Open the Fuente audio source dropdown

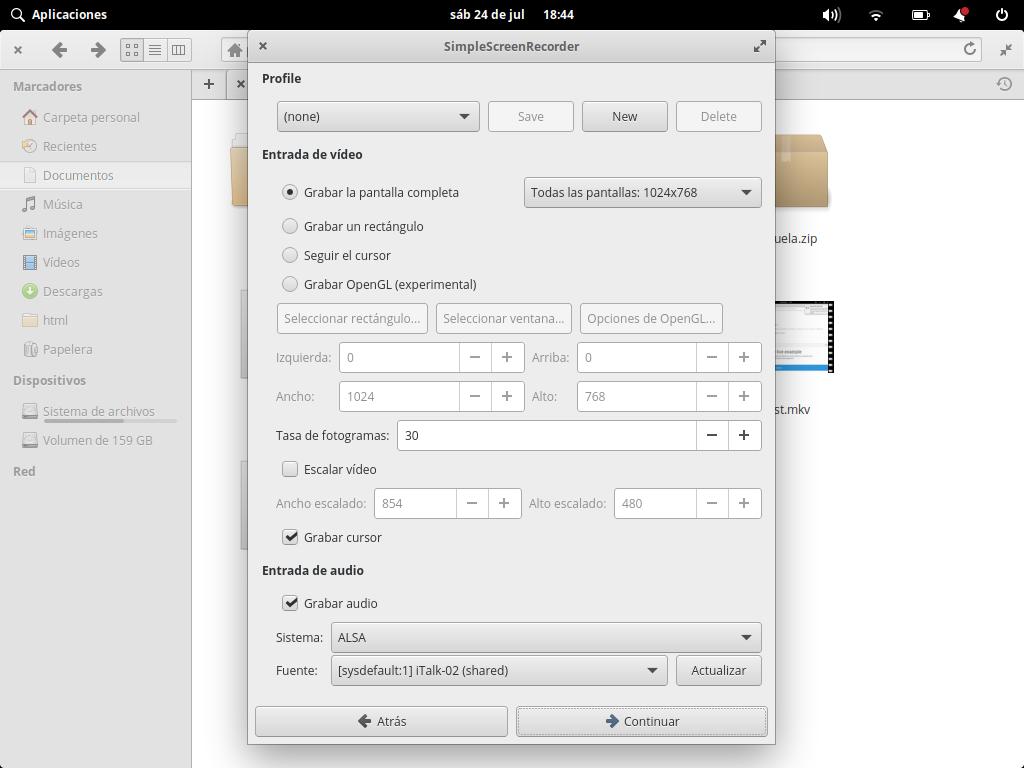click(499, 671)
